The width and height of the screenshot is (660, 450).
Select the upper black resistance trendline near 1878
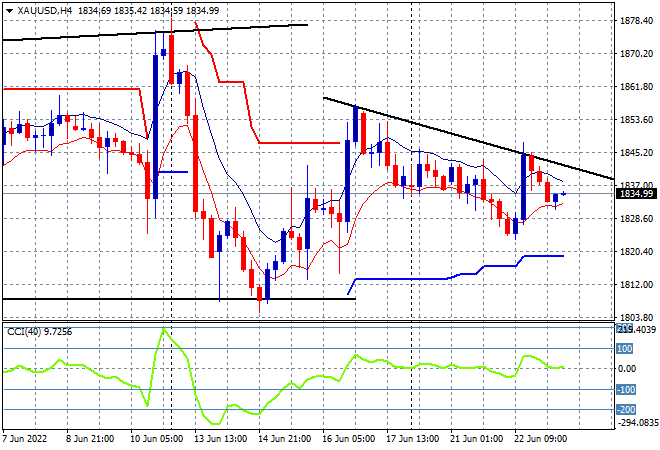pyautogui.click(x=155, y=32)
